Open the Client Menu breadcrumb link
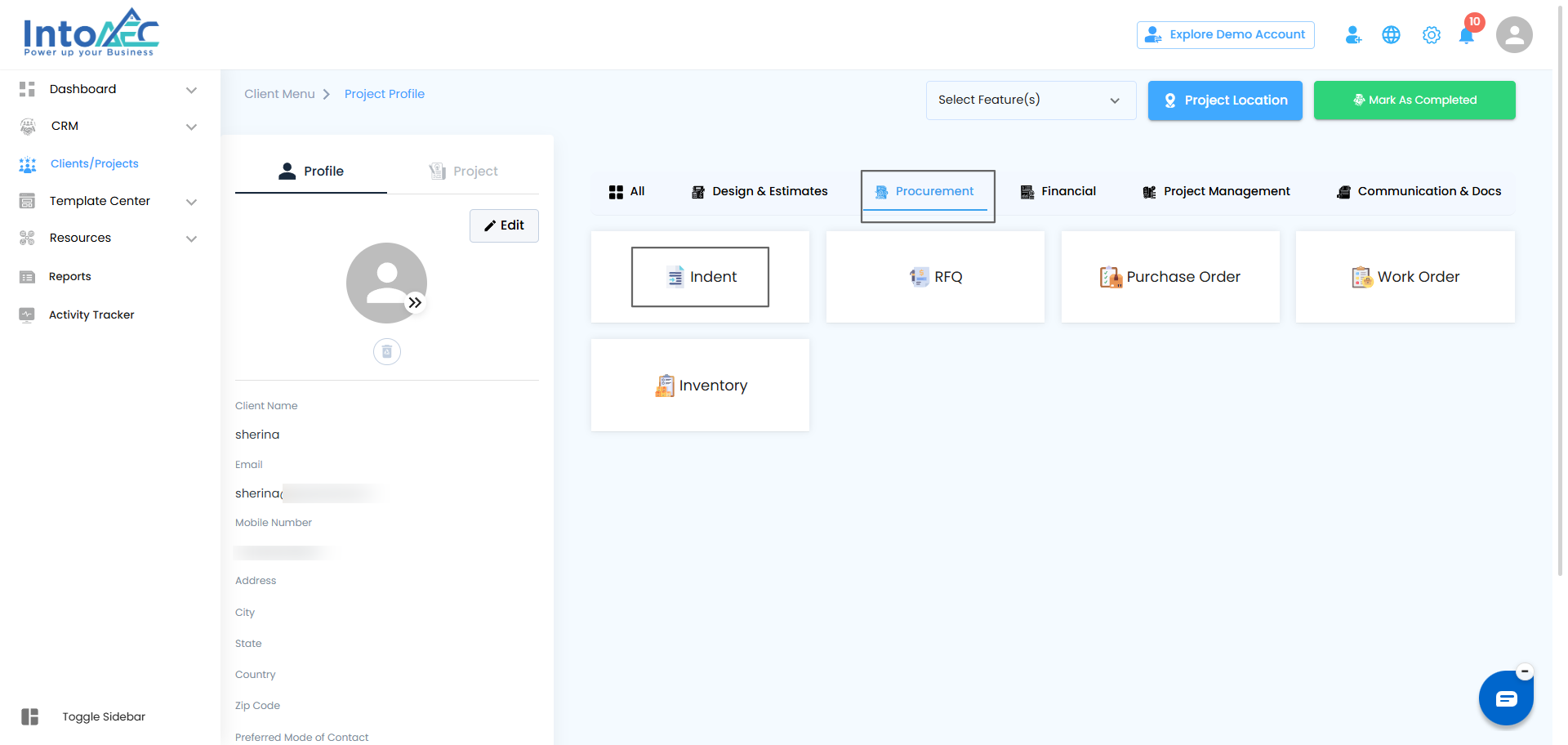 tap(279, 94)
